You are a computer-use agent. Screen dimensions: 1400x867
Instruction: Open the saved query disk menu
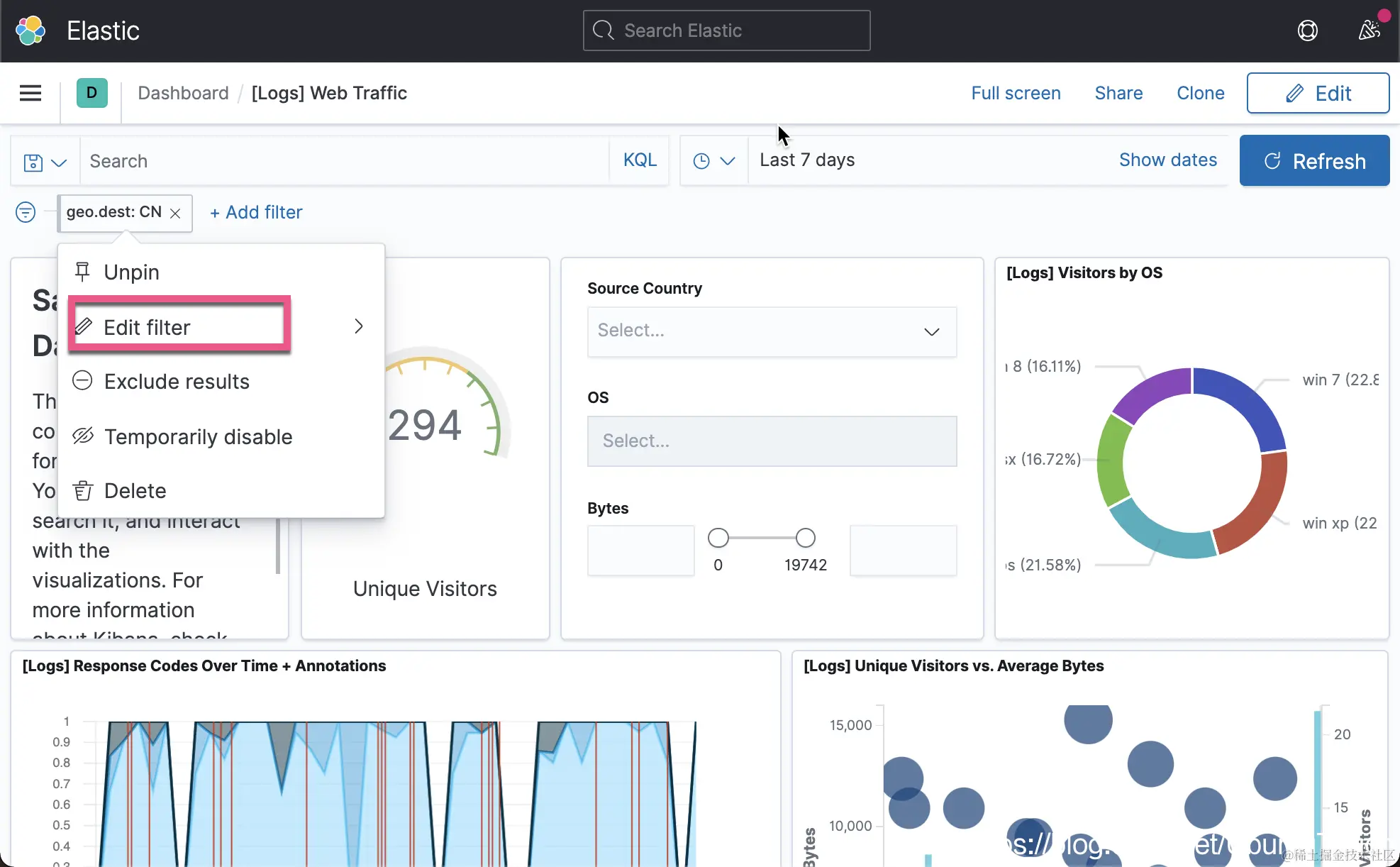[x=45, y=162]
